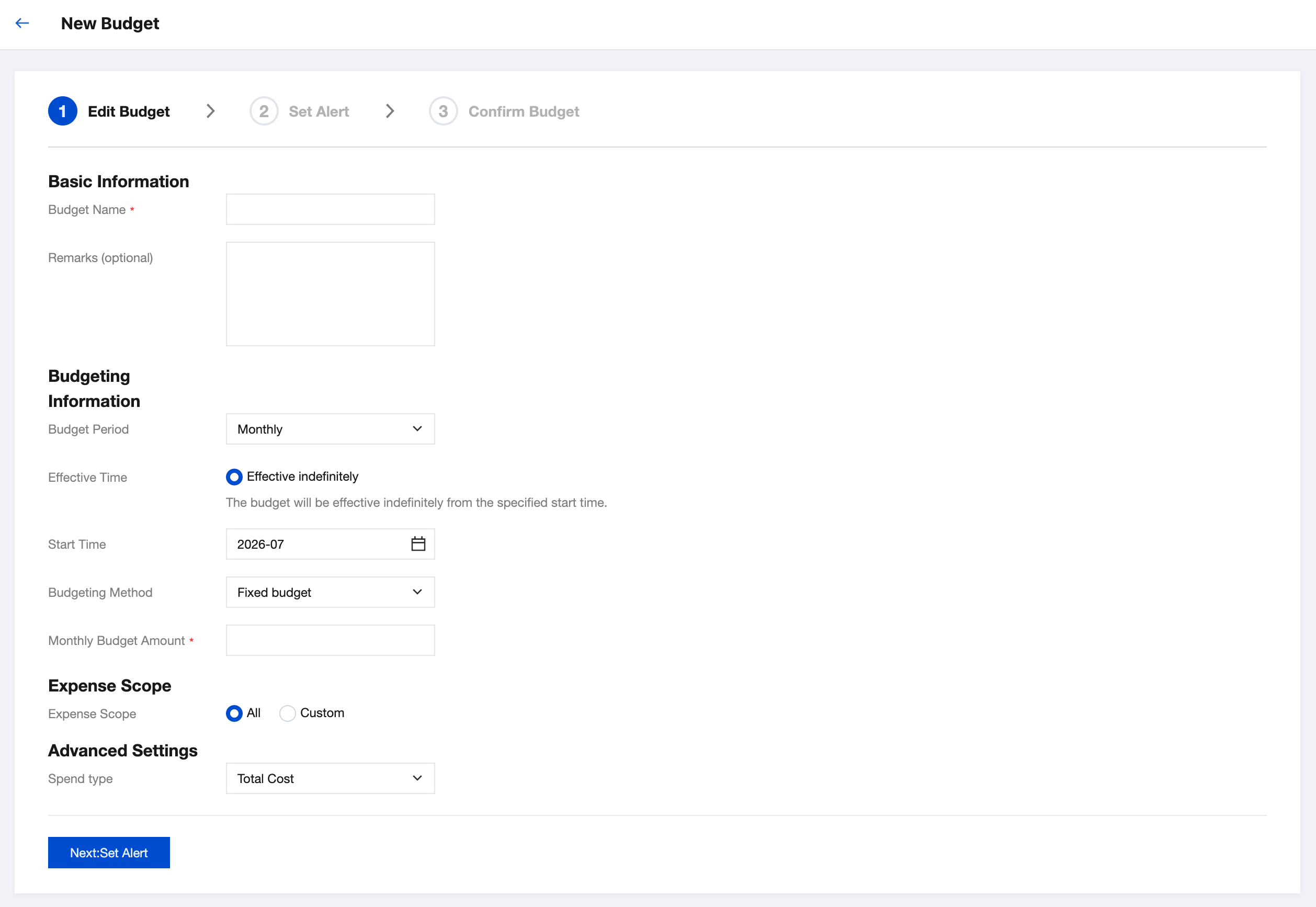
Task: Click the Budgeting Information heading
Action: [x=94, y=389]
